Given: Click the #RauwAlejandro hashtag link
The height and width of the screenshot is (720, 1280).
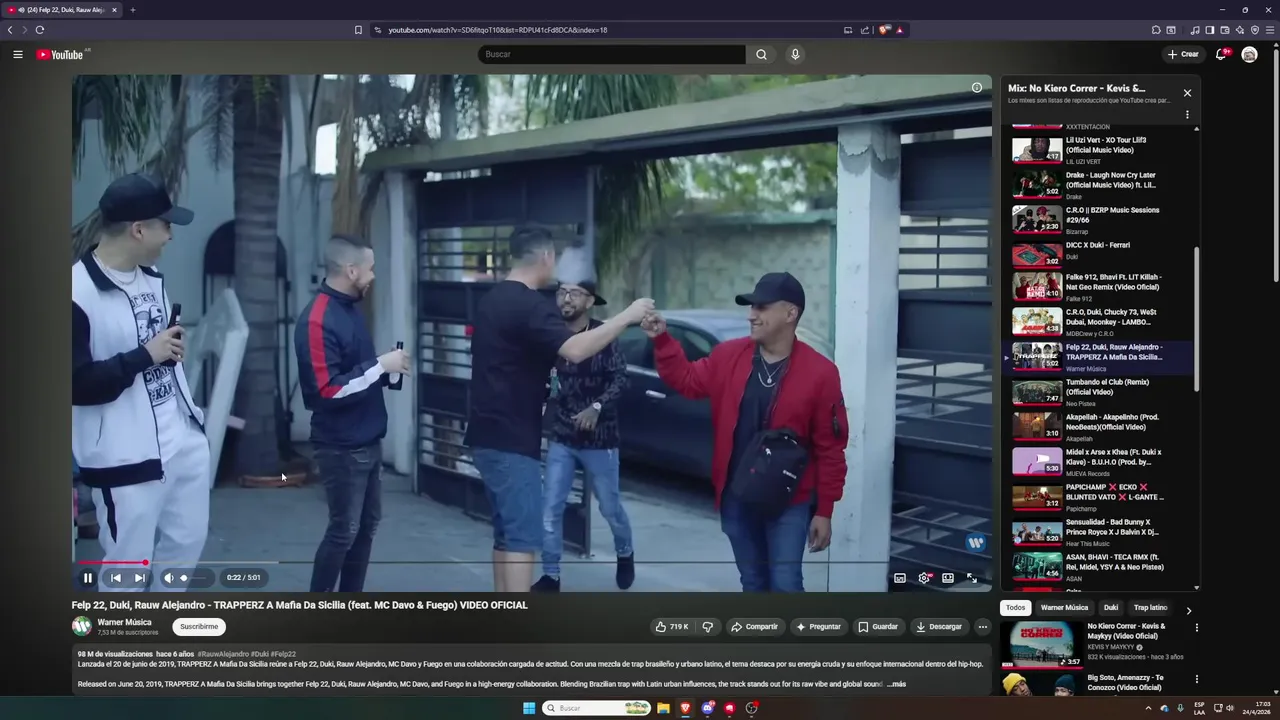Looking at the screenshot, I should pyautogui.click(x=223, y=654).
